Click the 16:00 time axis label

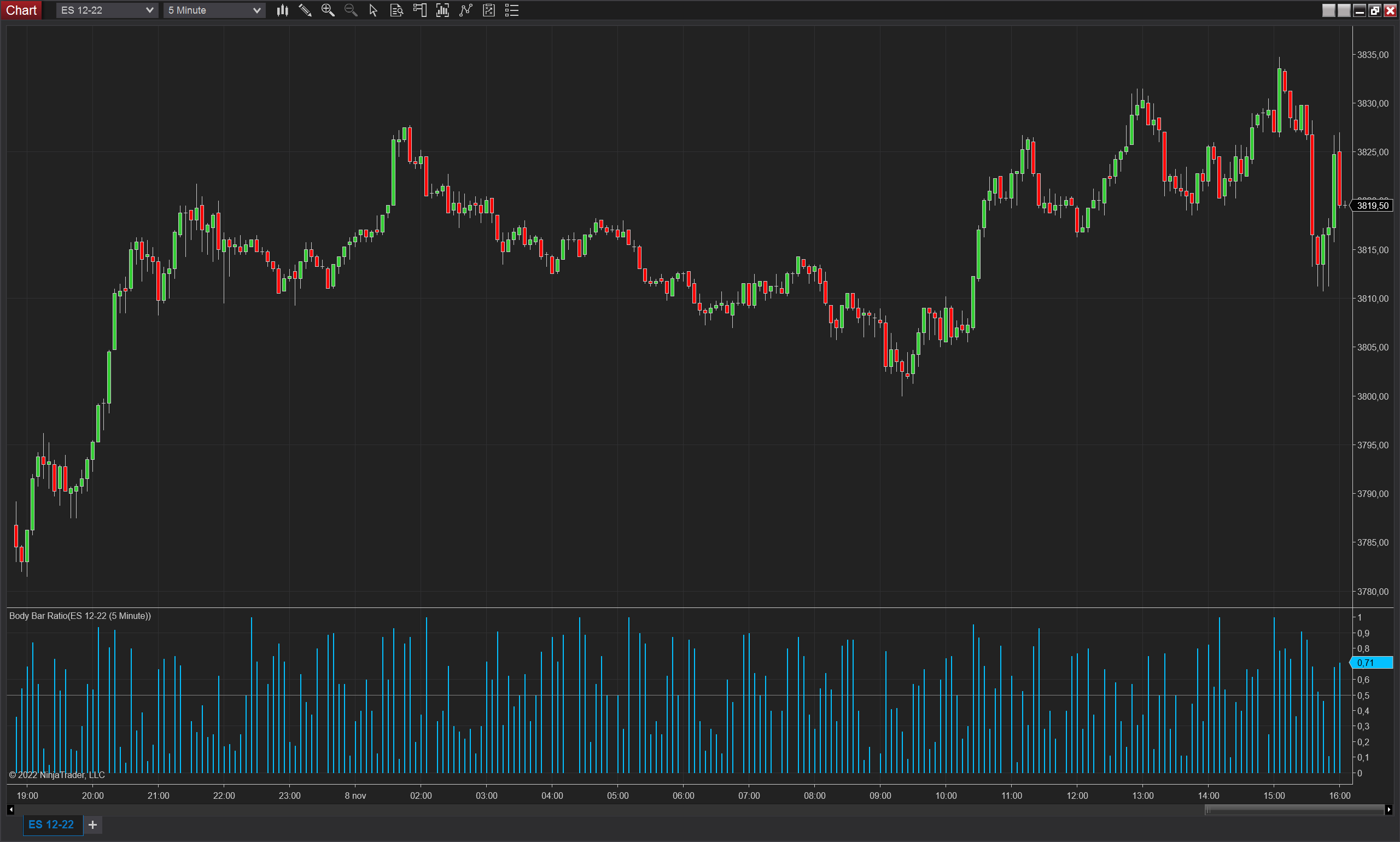pos(1339,796)
